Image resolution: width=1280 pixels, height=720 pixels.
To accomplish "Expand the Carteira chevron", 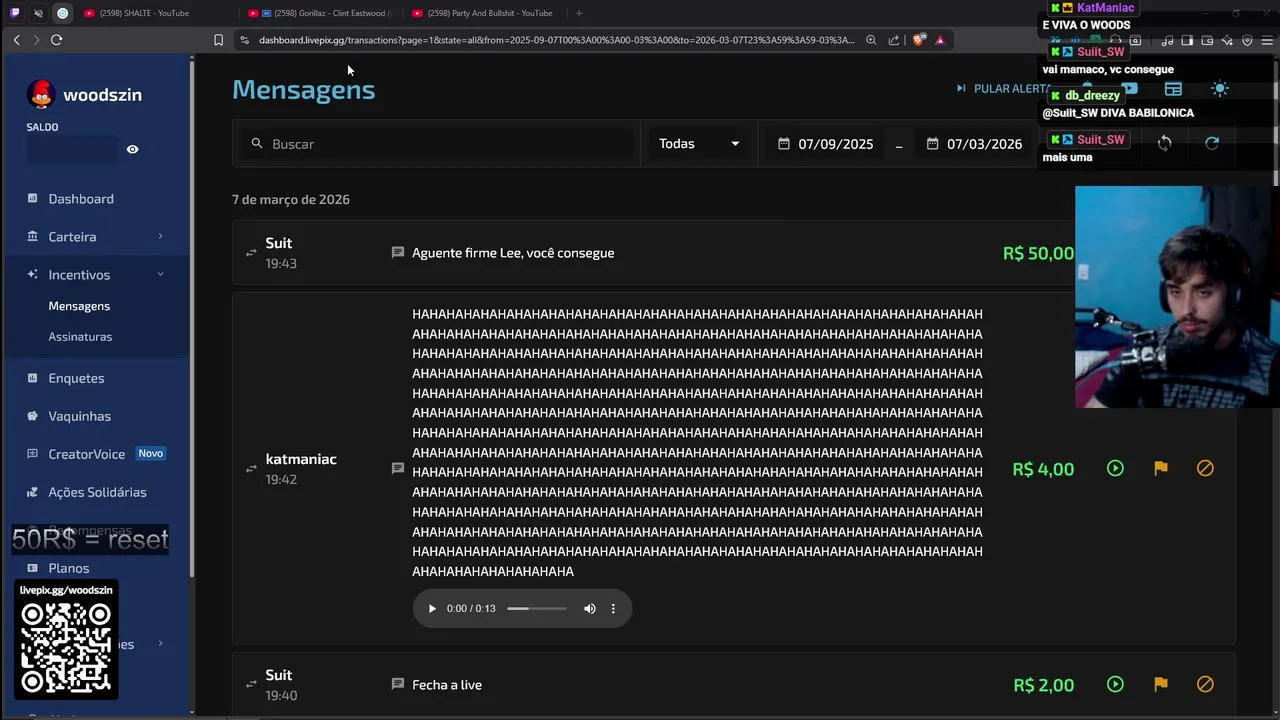I will [160, 236].
